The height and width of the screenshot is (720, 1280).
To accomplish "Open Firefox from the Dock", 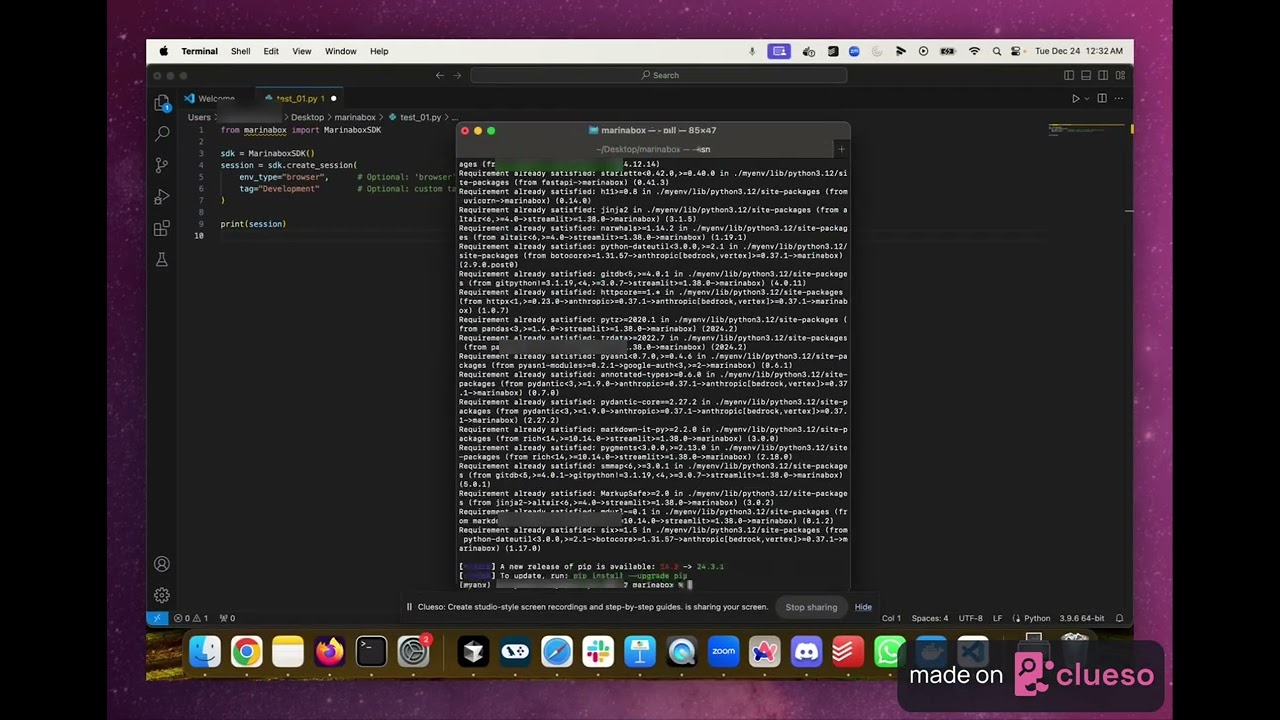I will click(329, 651).
